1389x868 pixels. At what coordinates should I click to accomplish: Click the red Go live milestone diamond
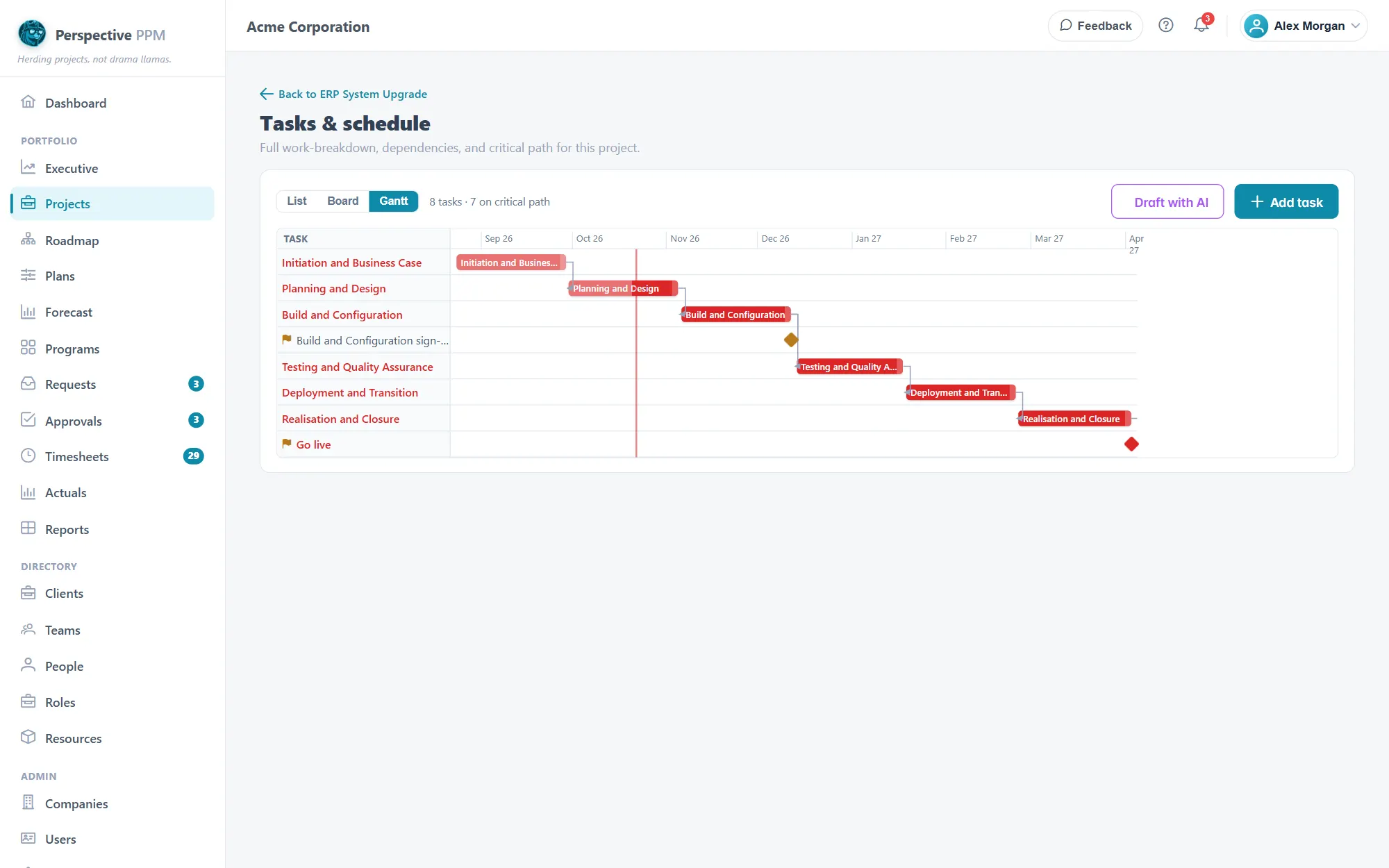tap(1131, 444)
